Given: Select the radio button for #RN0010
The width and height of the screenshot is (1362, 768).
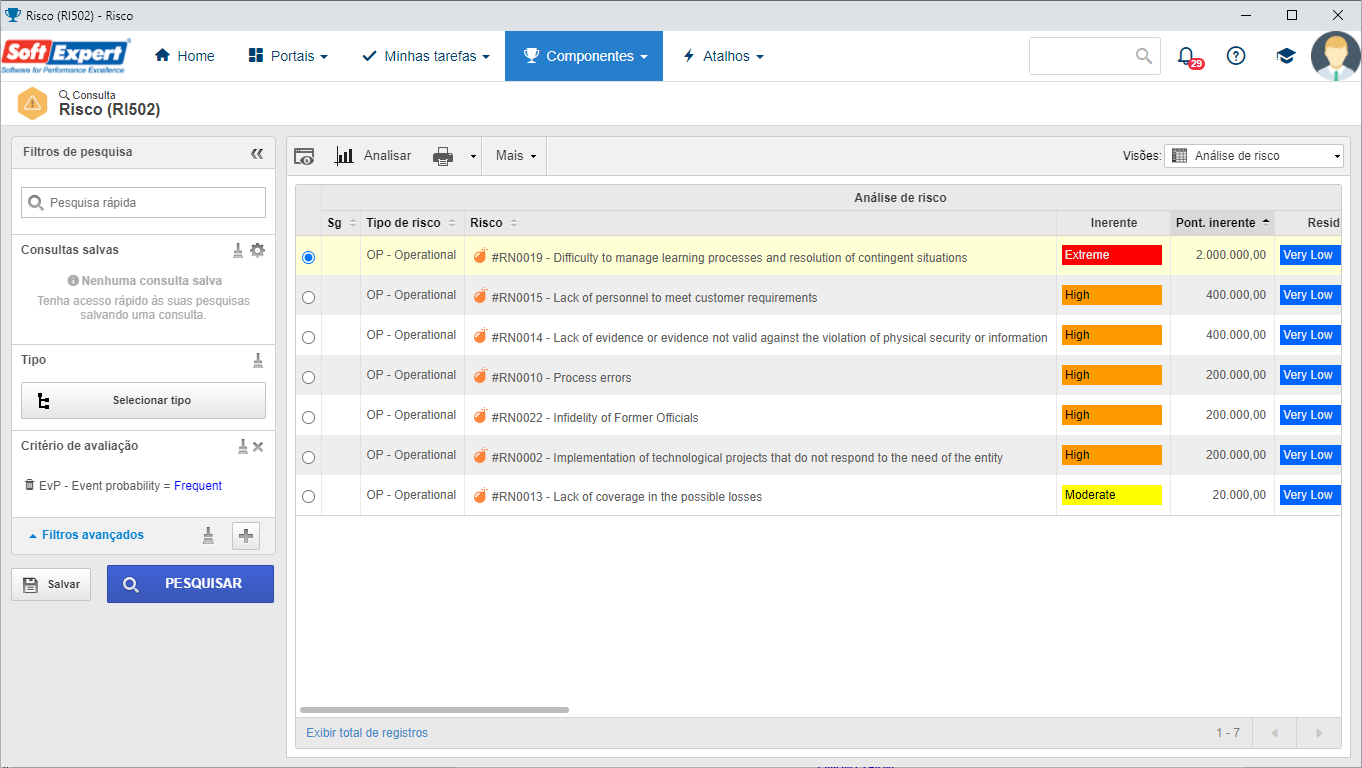Looking at the screenshot, I should point(308,377).
